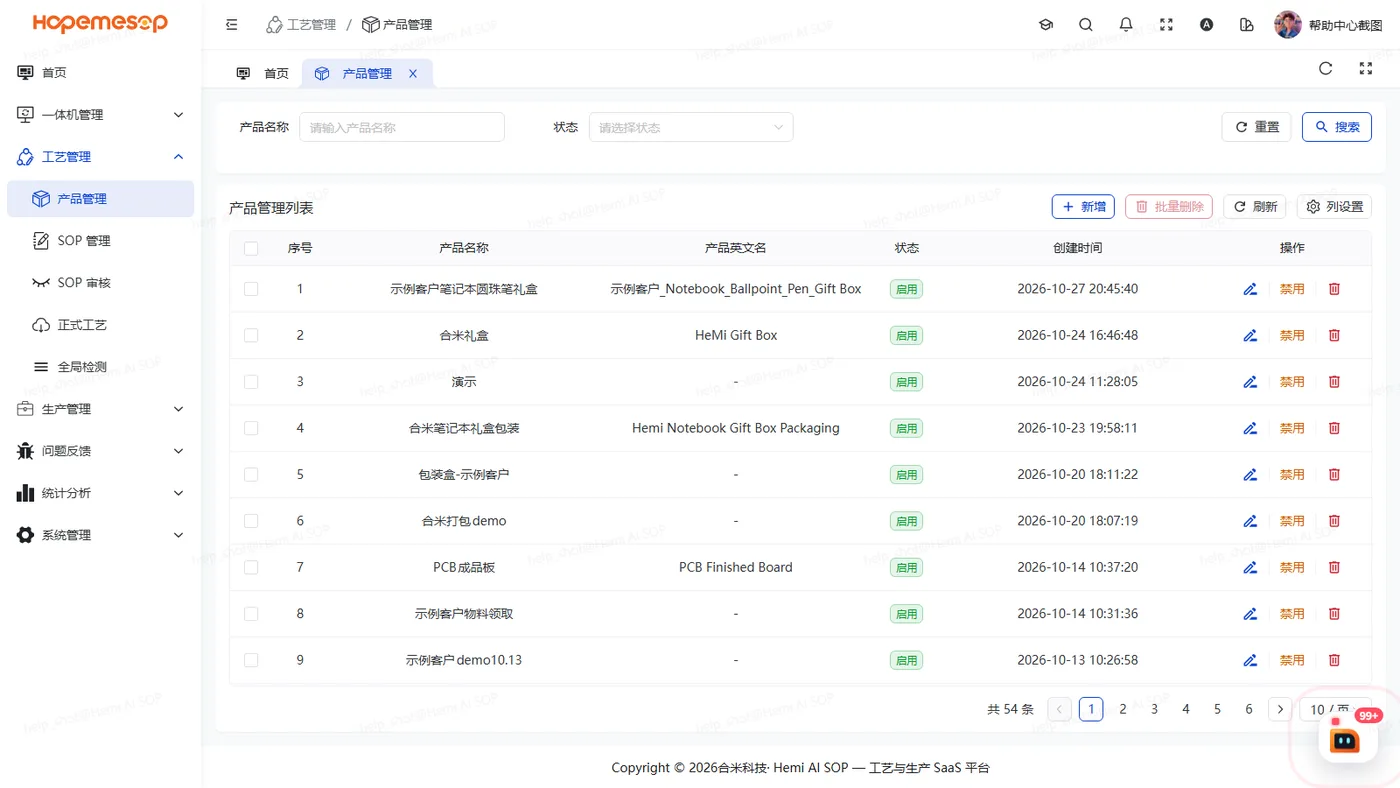Click the 搜索 search button
The width and height of the screenshot is (1400, 788).
point(1337,127)
